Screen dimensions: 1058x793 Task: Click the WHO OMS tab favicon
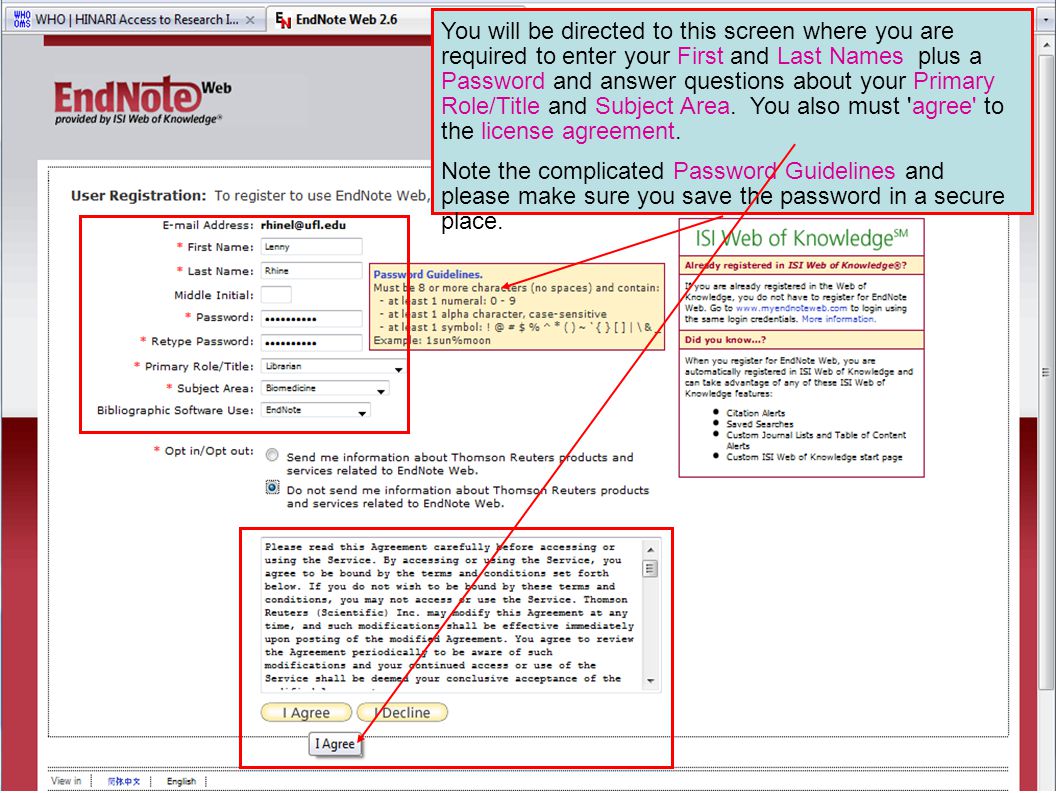pyautogui.click(x=22, y=20)
